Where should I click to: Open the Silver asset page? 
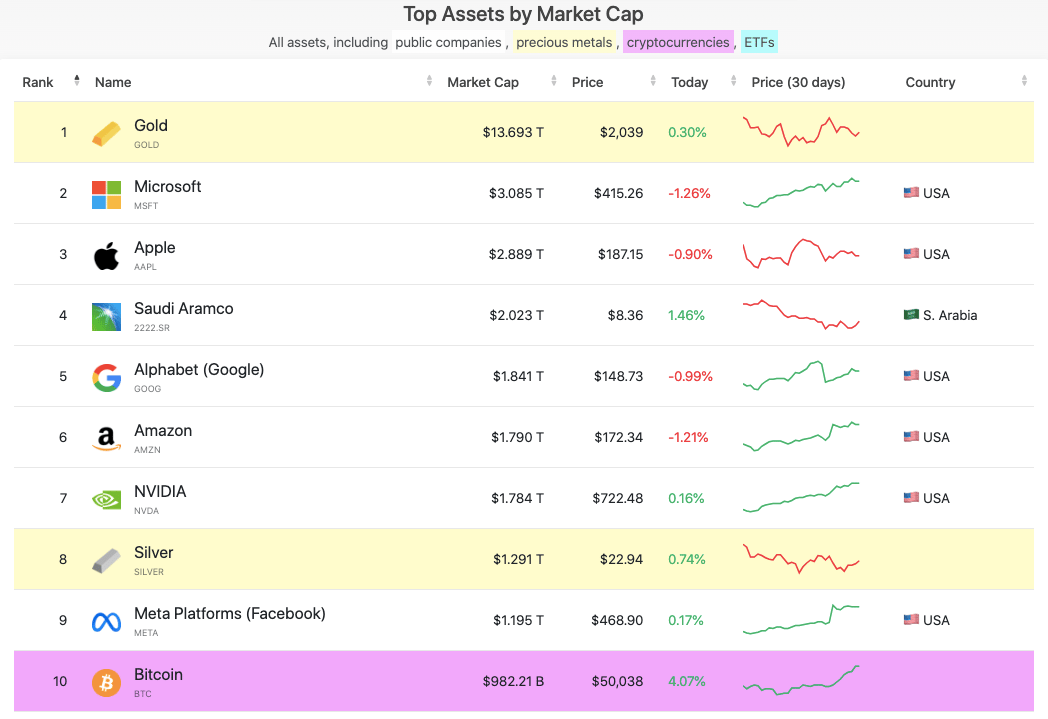[154, 553]
